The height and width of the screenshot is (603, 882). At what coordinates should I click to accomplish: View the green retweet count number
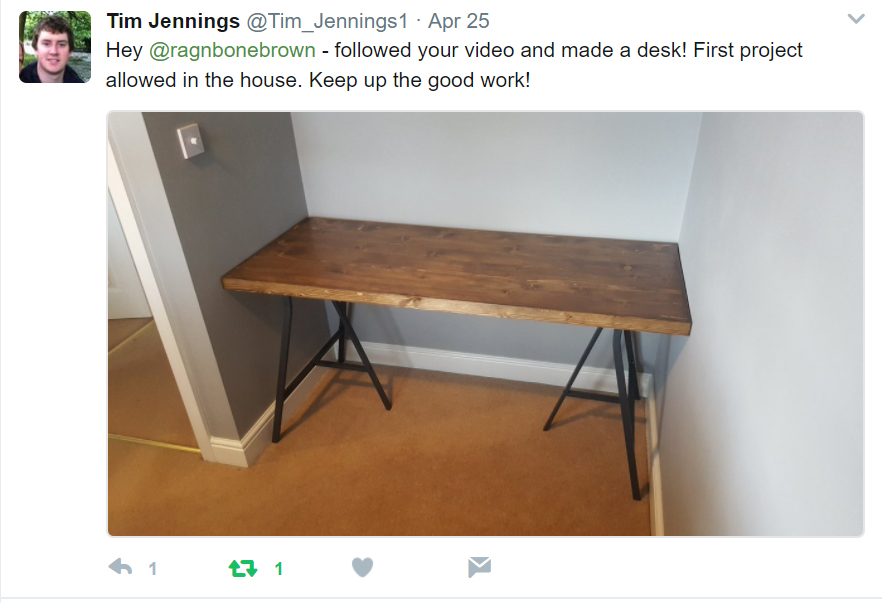coord(278,569)
